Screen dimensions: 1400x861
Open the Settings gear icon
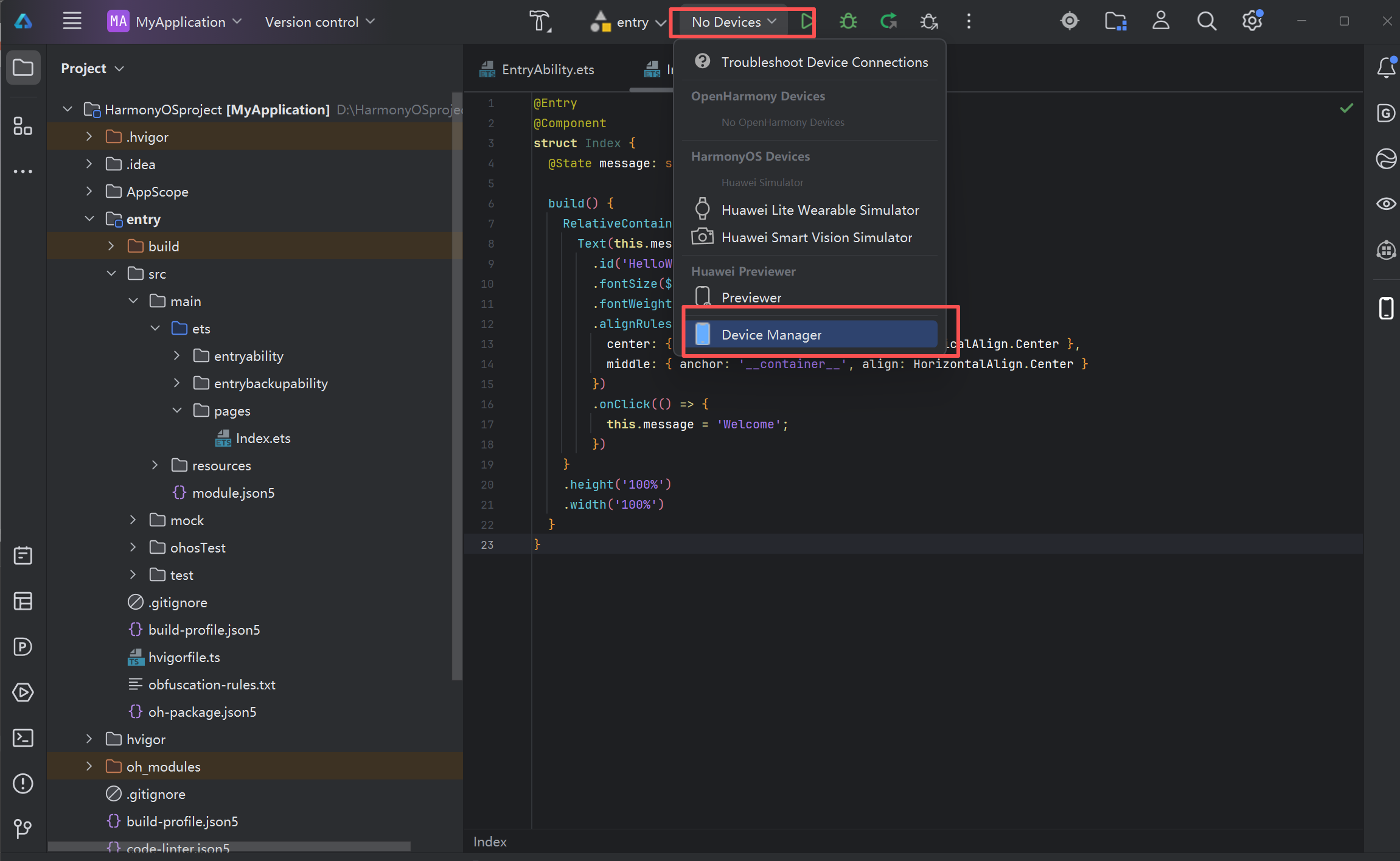(1252, 22)
